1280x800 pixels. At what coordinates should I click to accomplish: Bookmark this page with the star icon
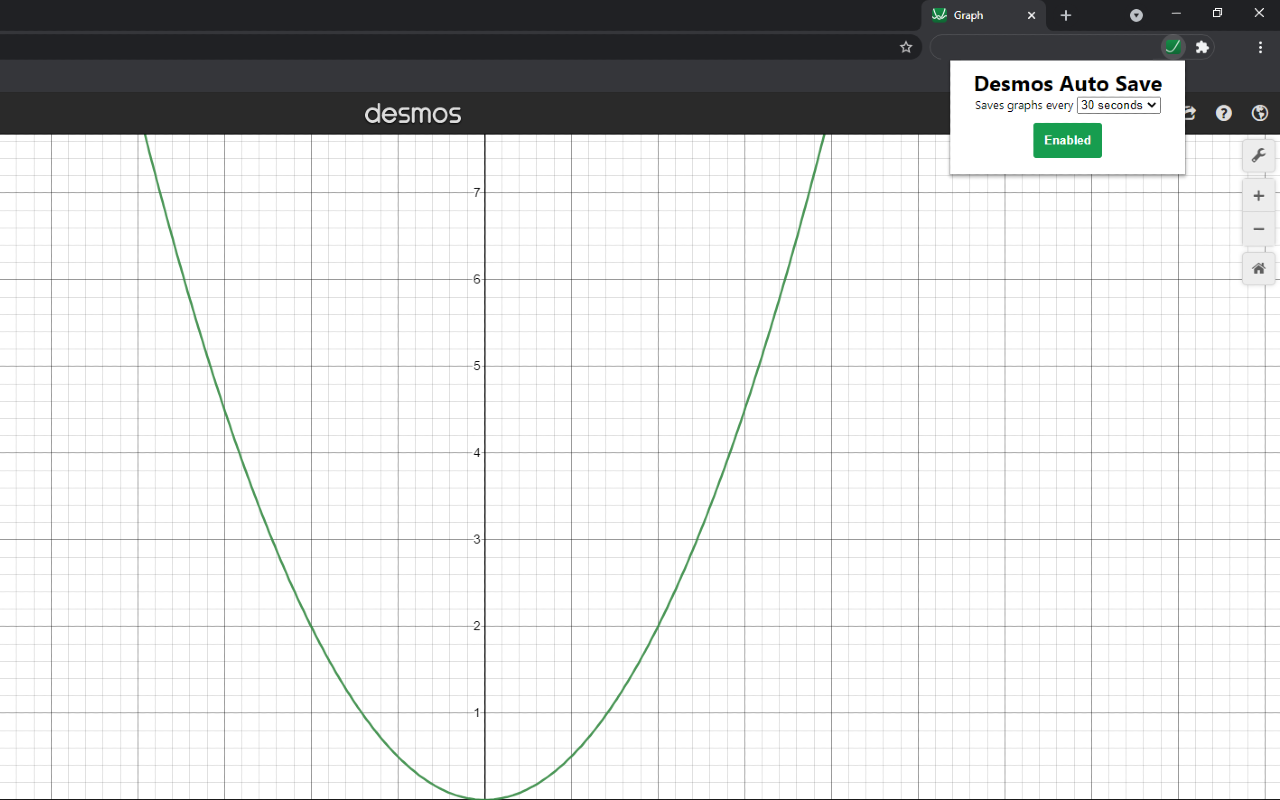click(x=906, y=47)
